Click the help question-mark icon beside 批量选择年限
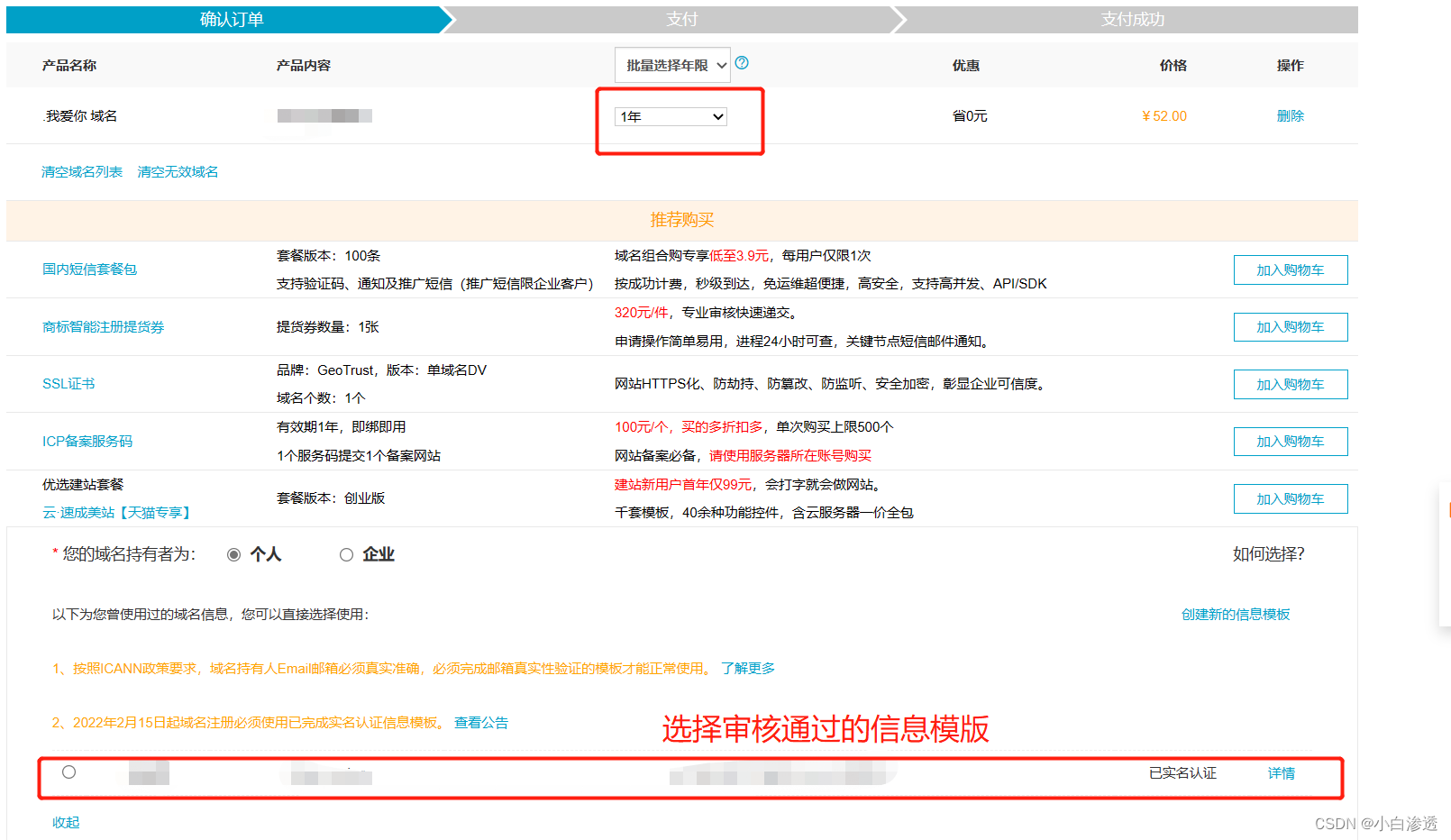 click(x=742, y=63)
